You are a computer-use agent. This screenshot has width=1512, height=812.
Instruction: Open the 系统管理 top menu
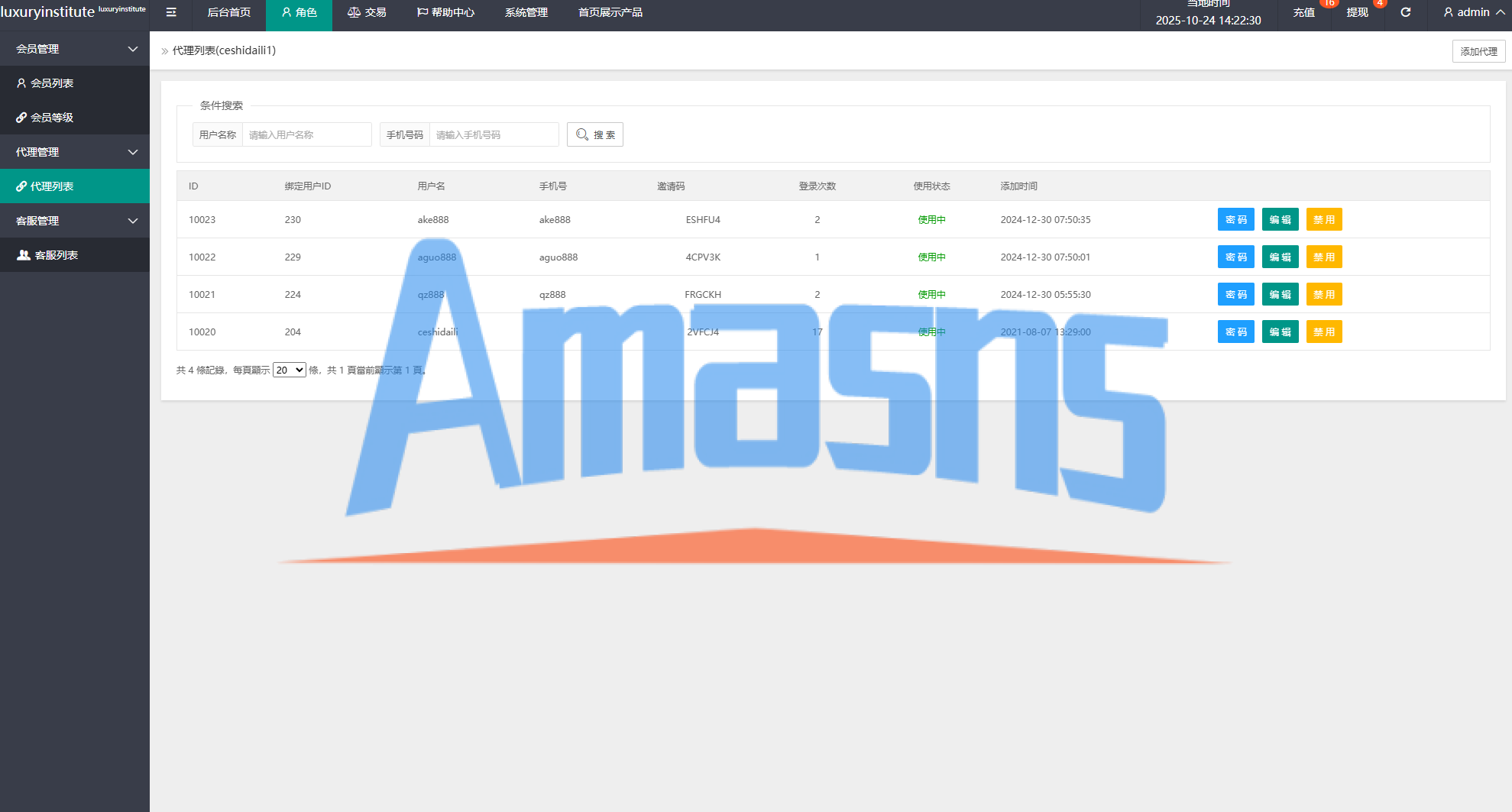526,12
